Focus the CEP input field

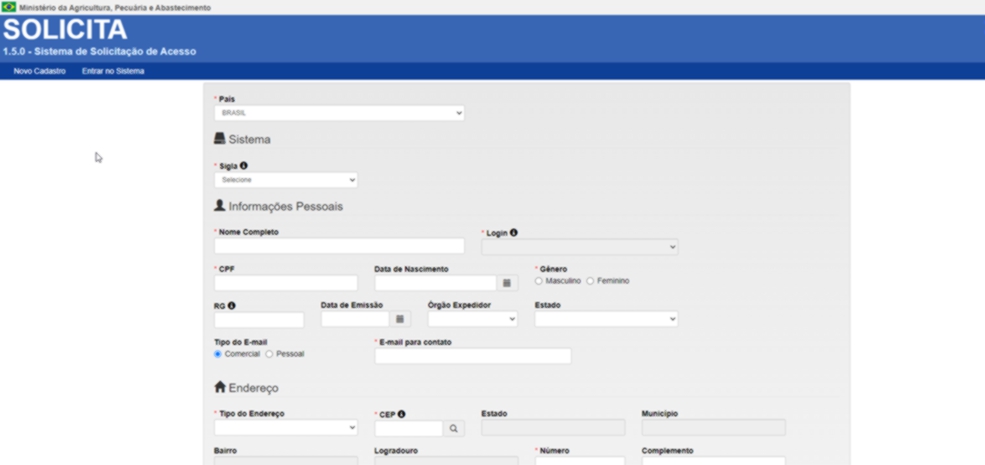tap(409, 429)
